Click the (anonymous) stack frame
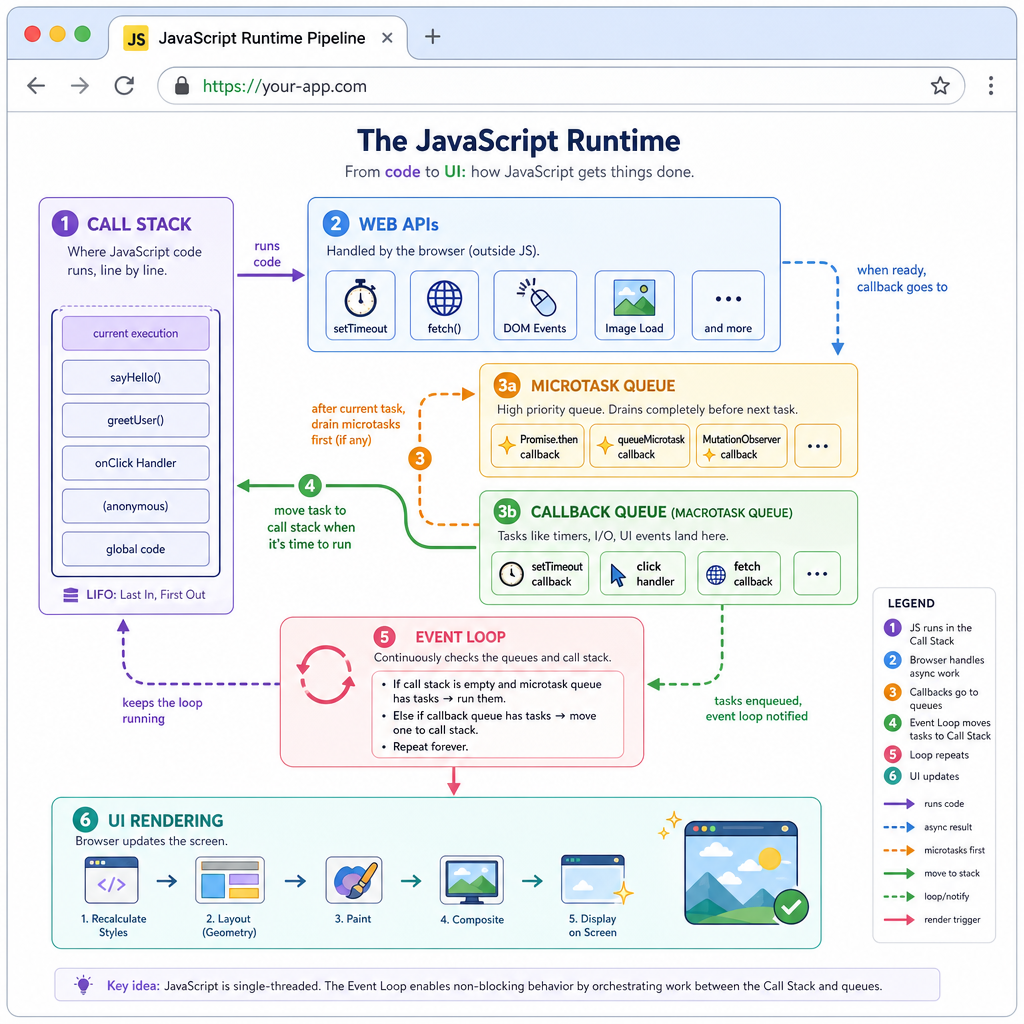This screenshot has width=1024, height=1024. tap(136, 506)
